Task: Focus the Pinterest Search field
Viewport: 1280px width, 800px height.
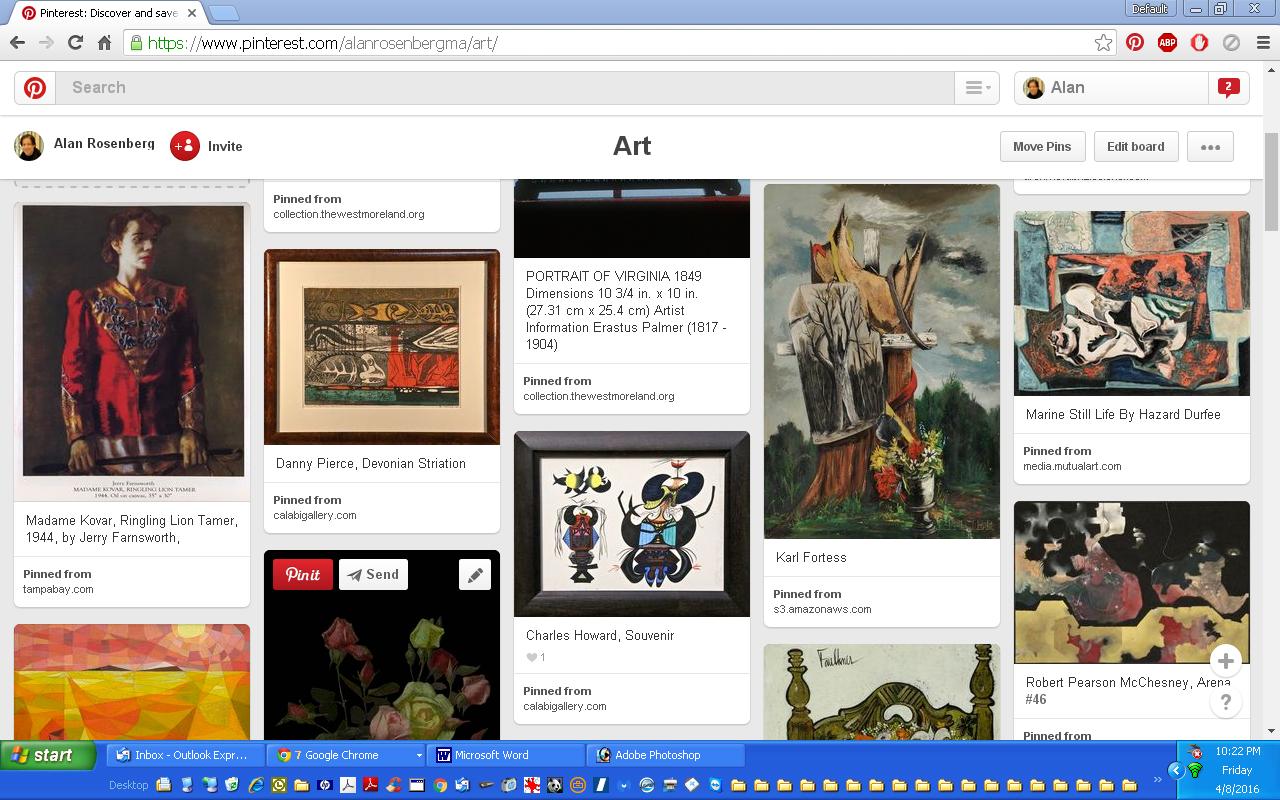Action: click(505, 88)
